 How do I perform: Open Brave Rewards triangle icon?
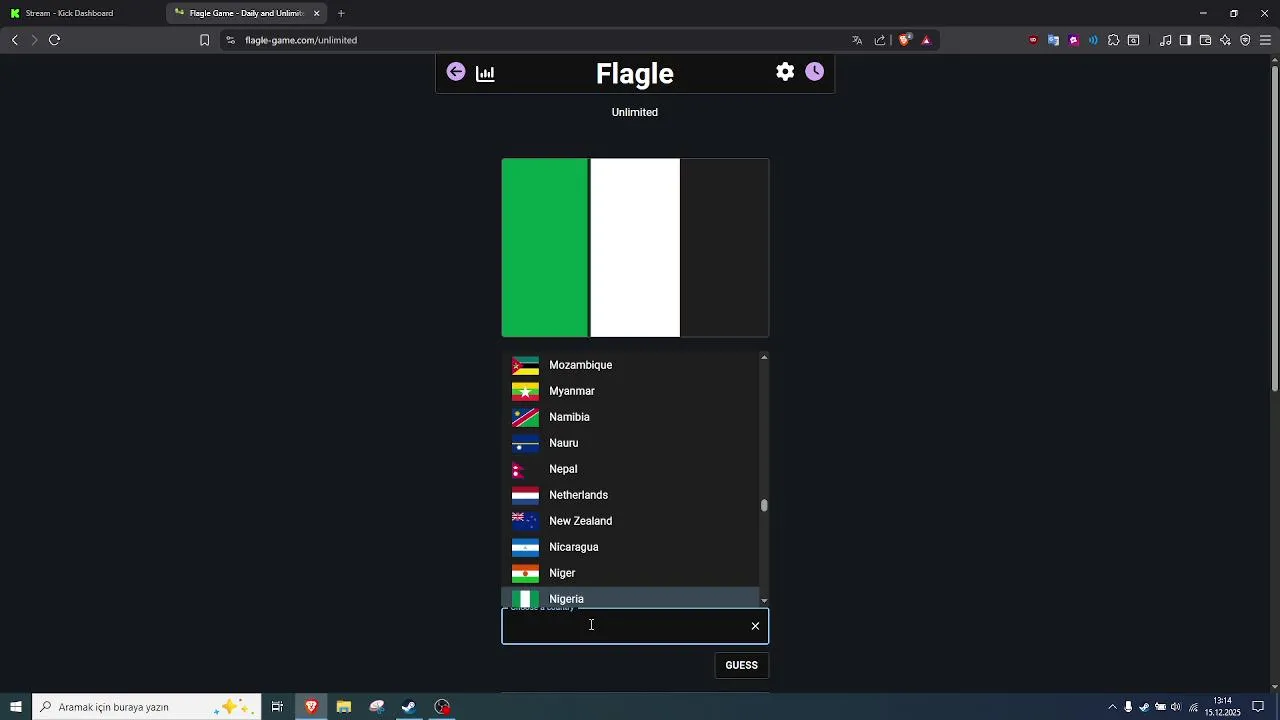pyautogui.click(x=926, y=40)
